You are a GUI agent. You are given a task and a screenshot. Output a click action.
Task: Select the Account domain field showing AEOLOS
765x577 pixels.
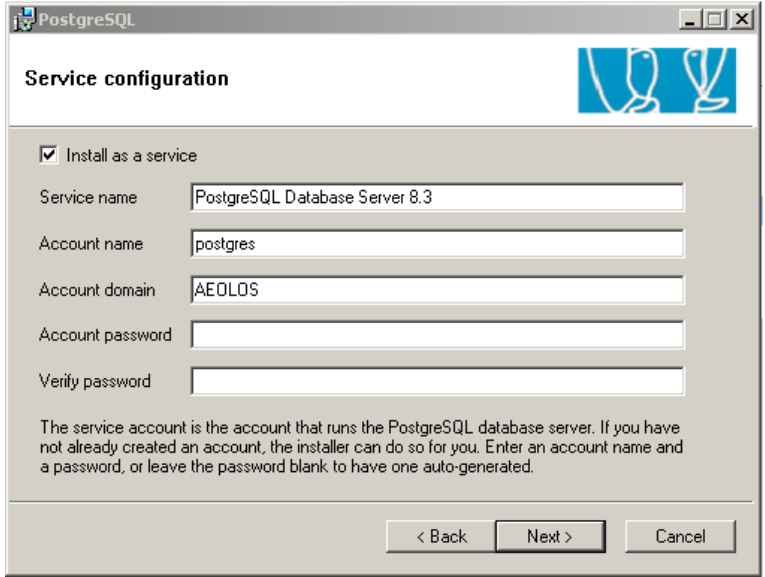click(x=437, y=290)
